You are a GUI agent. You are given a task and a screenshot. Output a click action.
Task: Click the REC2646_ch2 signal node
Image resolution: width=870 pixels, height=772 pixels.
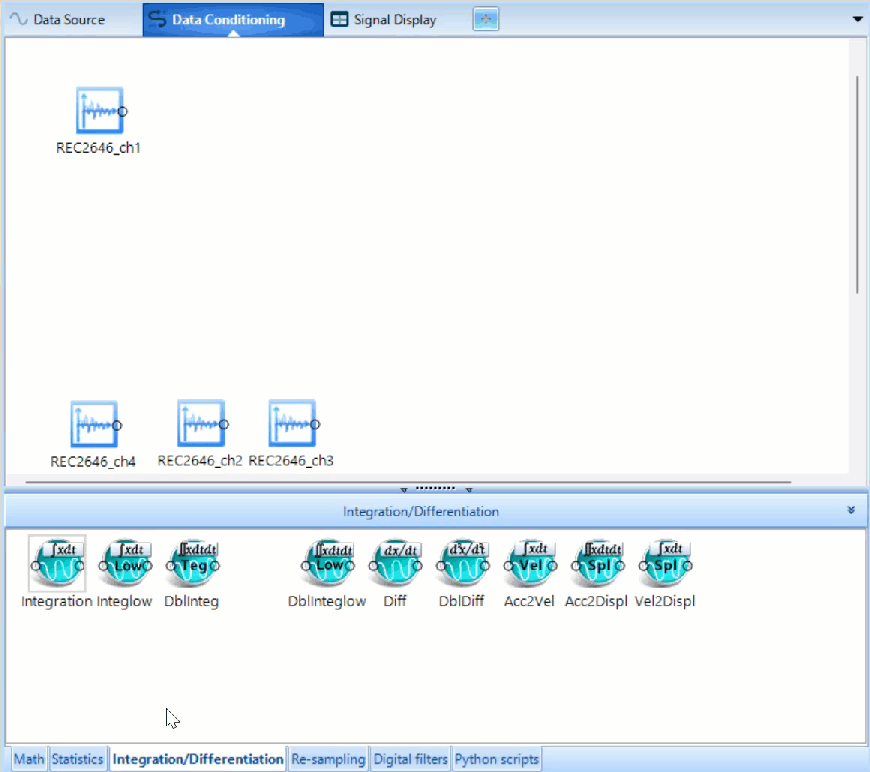200,424
